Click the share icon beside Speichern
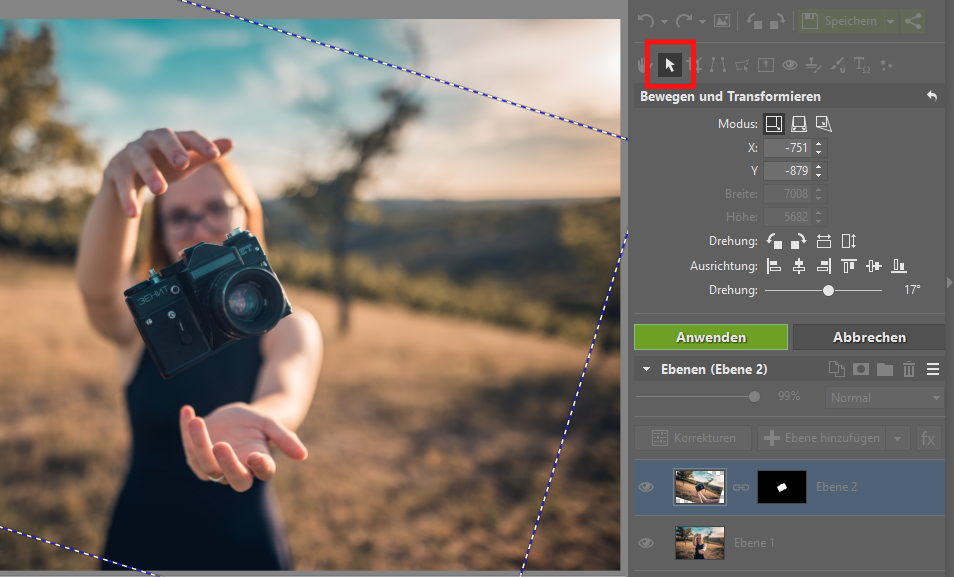The width and height of the screenshot is (954, 577). 912,20
